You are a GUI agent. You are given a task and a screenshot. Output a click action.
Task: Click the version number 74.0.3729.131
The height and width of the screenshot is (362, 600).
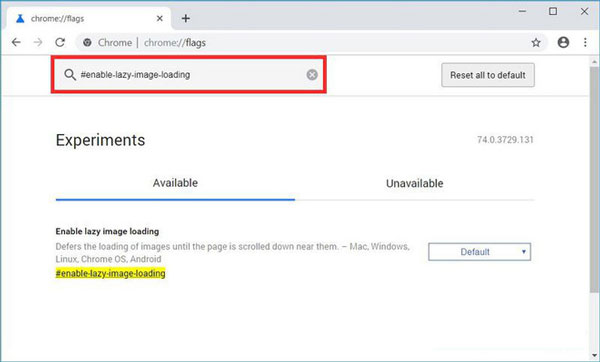(505, 140)
